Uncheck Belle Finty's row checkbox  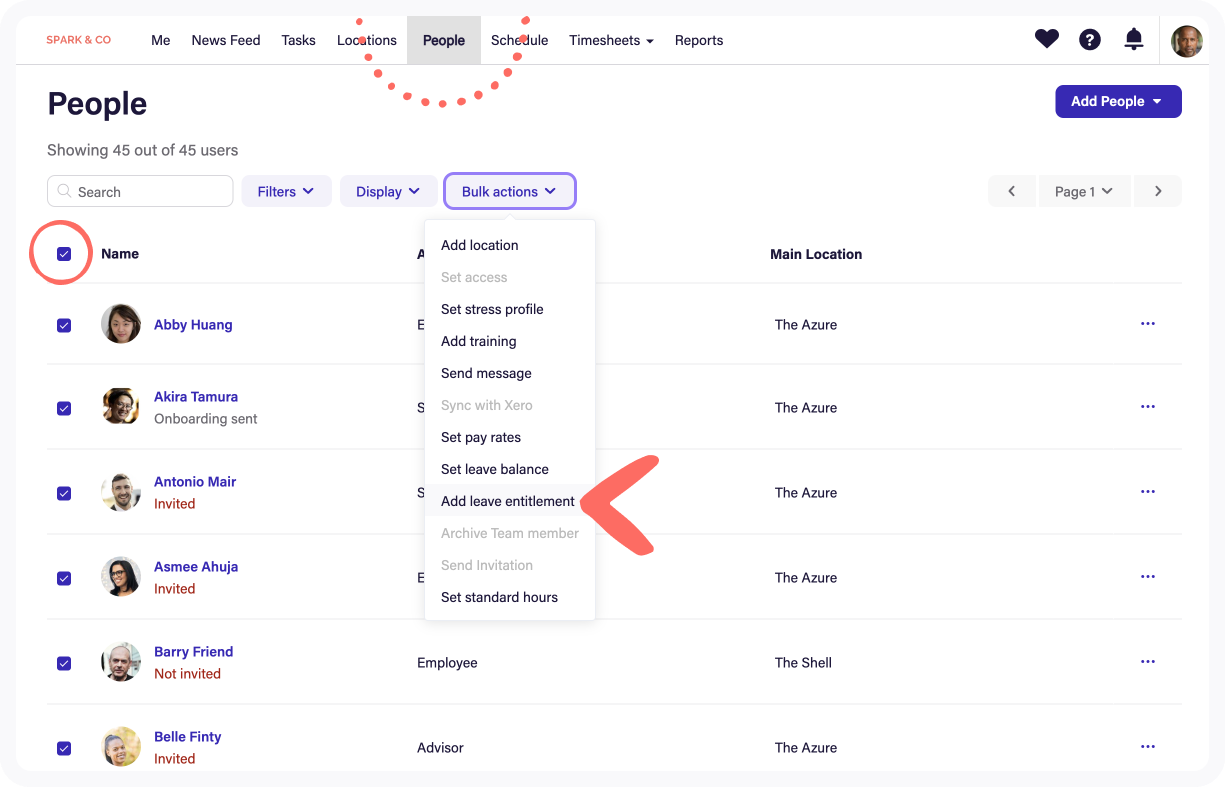click(x=64, y=748)
